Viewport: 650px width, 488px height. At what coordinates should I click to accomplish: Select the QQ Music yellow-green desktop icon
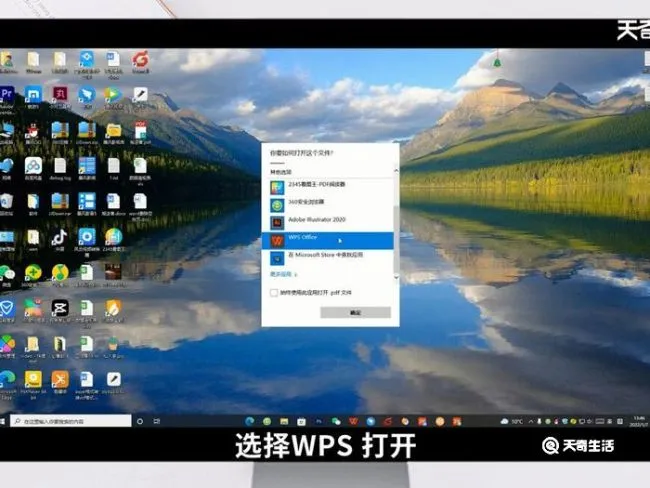(60, 272)
